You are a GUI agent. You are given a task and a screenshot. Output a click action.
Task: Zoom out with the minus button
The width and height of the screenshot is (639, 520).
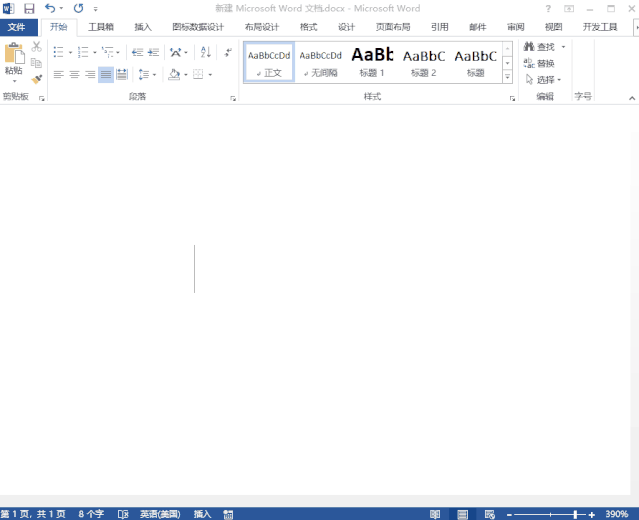click(x=509, y=515)
